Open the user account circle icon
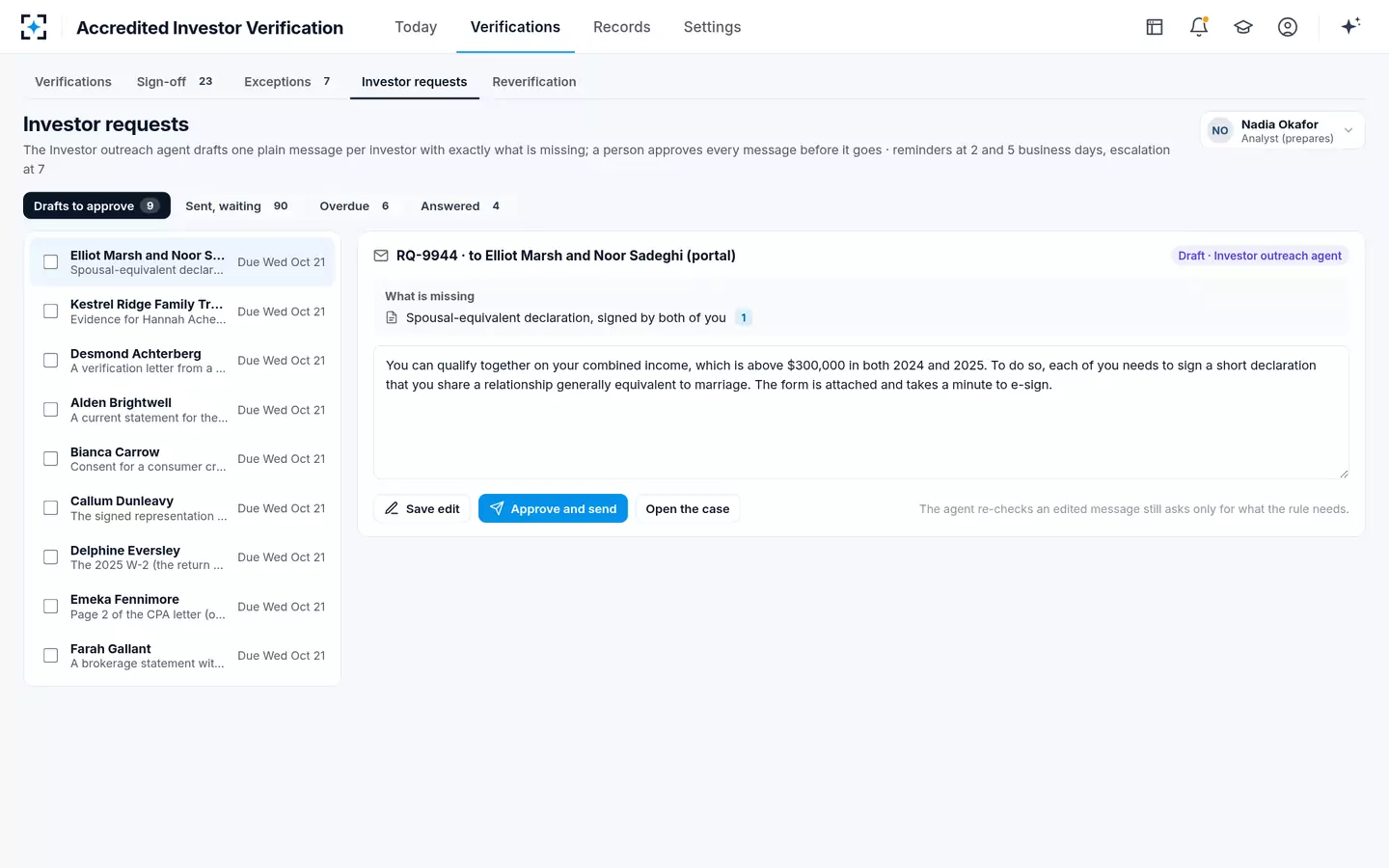This screenshot has width=1389, height=868. coord(1288,27)
